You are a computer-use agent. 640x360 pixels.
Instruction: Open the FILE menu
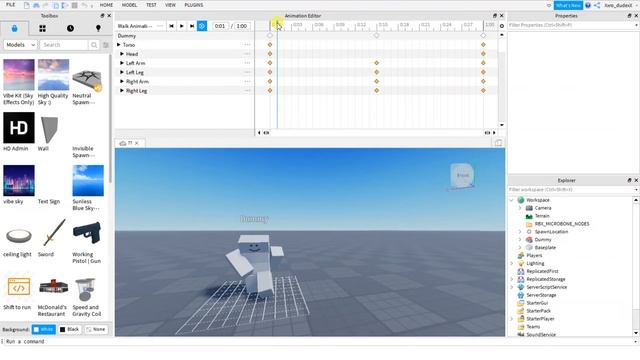(11, 5)
